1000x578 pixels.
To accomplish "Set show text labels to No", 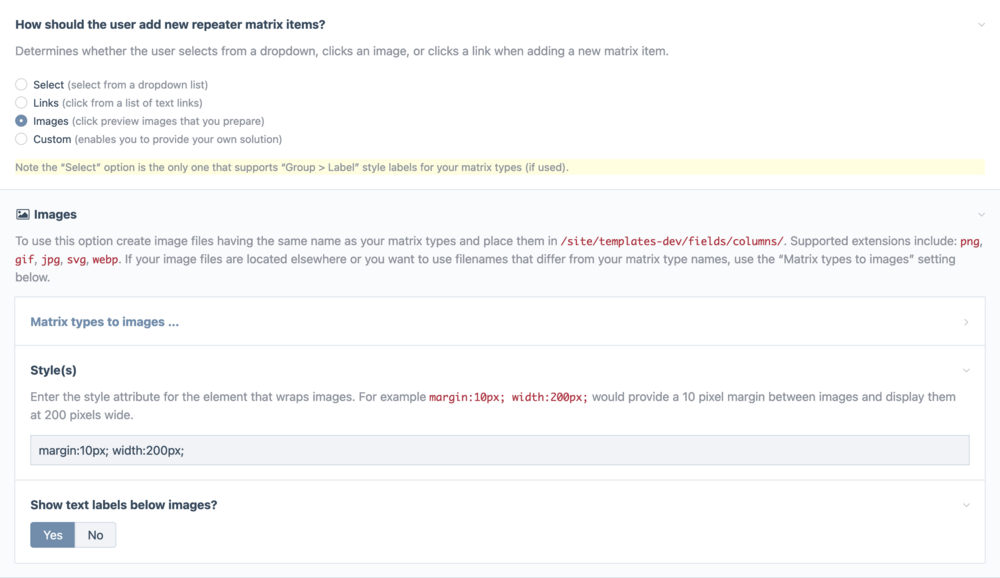I will coord(96,535).
